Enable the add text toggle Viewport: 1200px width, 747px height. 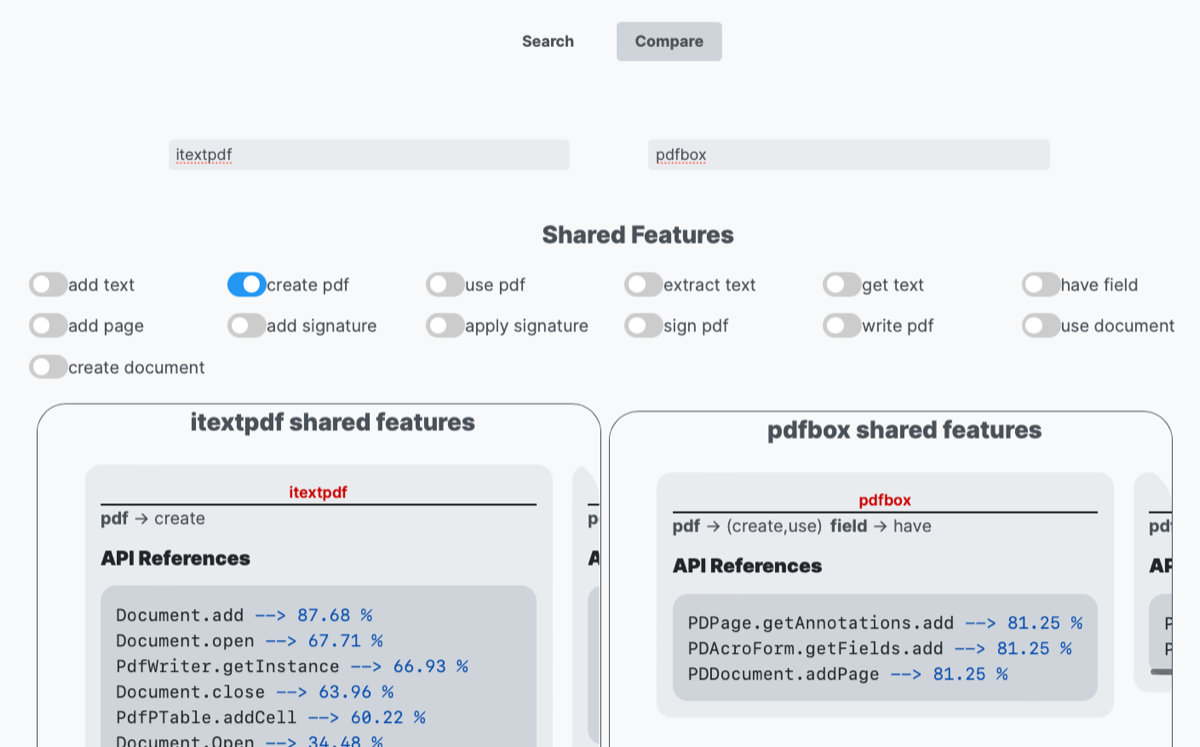click(48, 285)
